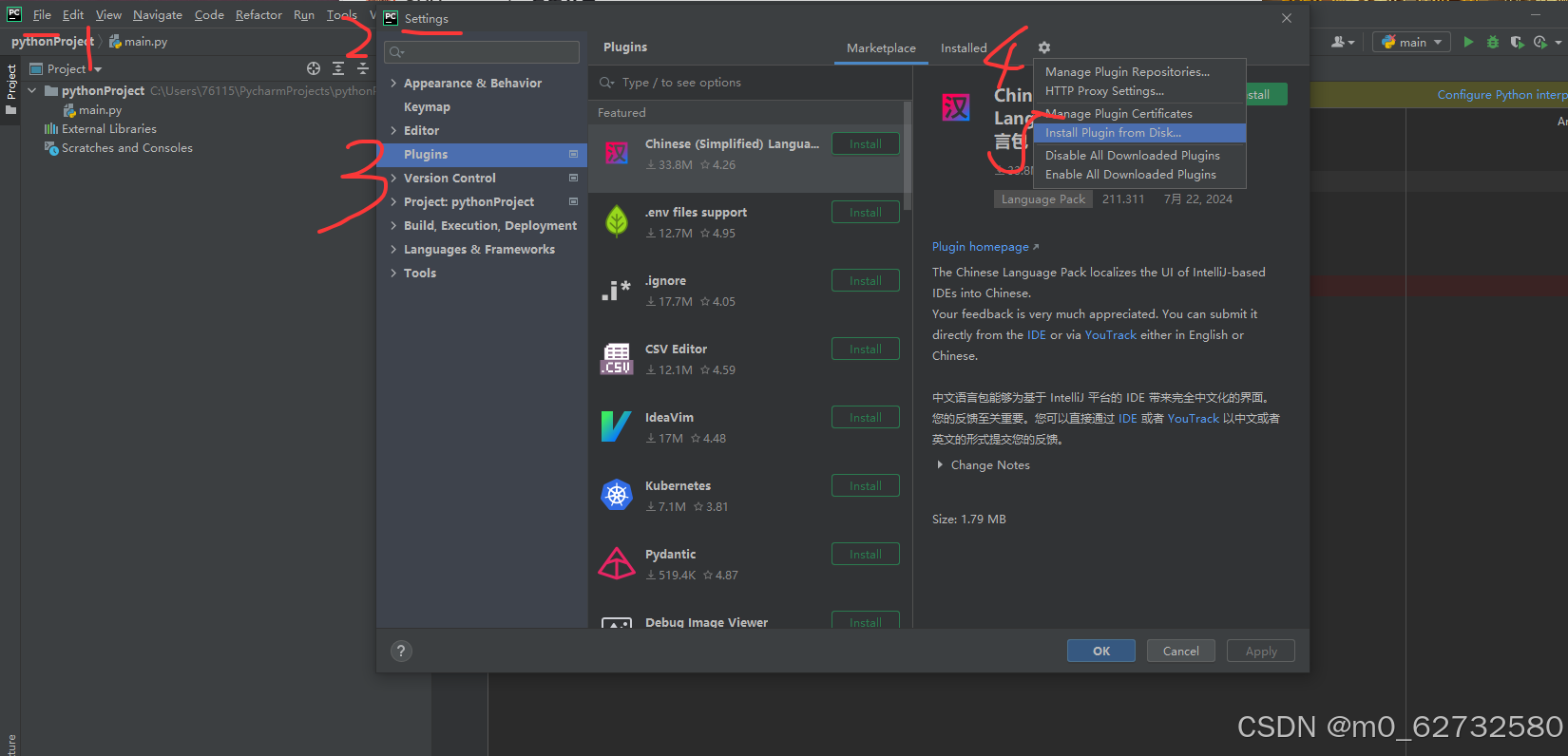This screenshot has width=1568, height=756.
Task: Expand Appearance & Behavior settings section
Action: pos(393,83)
